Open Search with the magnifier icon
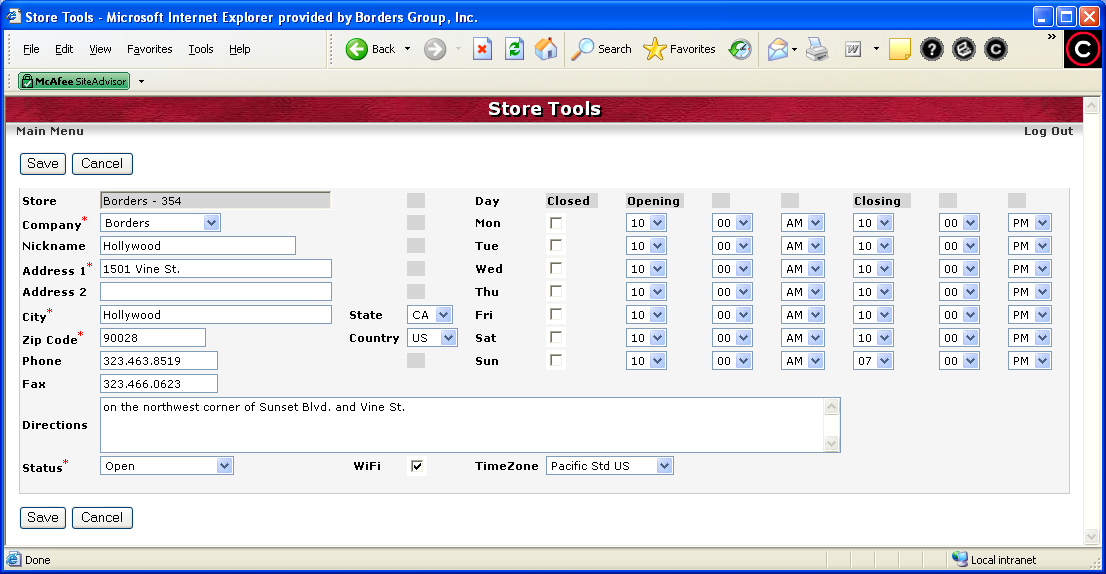1106x574 pixels. click(582, 49)
